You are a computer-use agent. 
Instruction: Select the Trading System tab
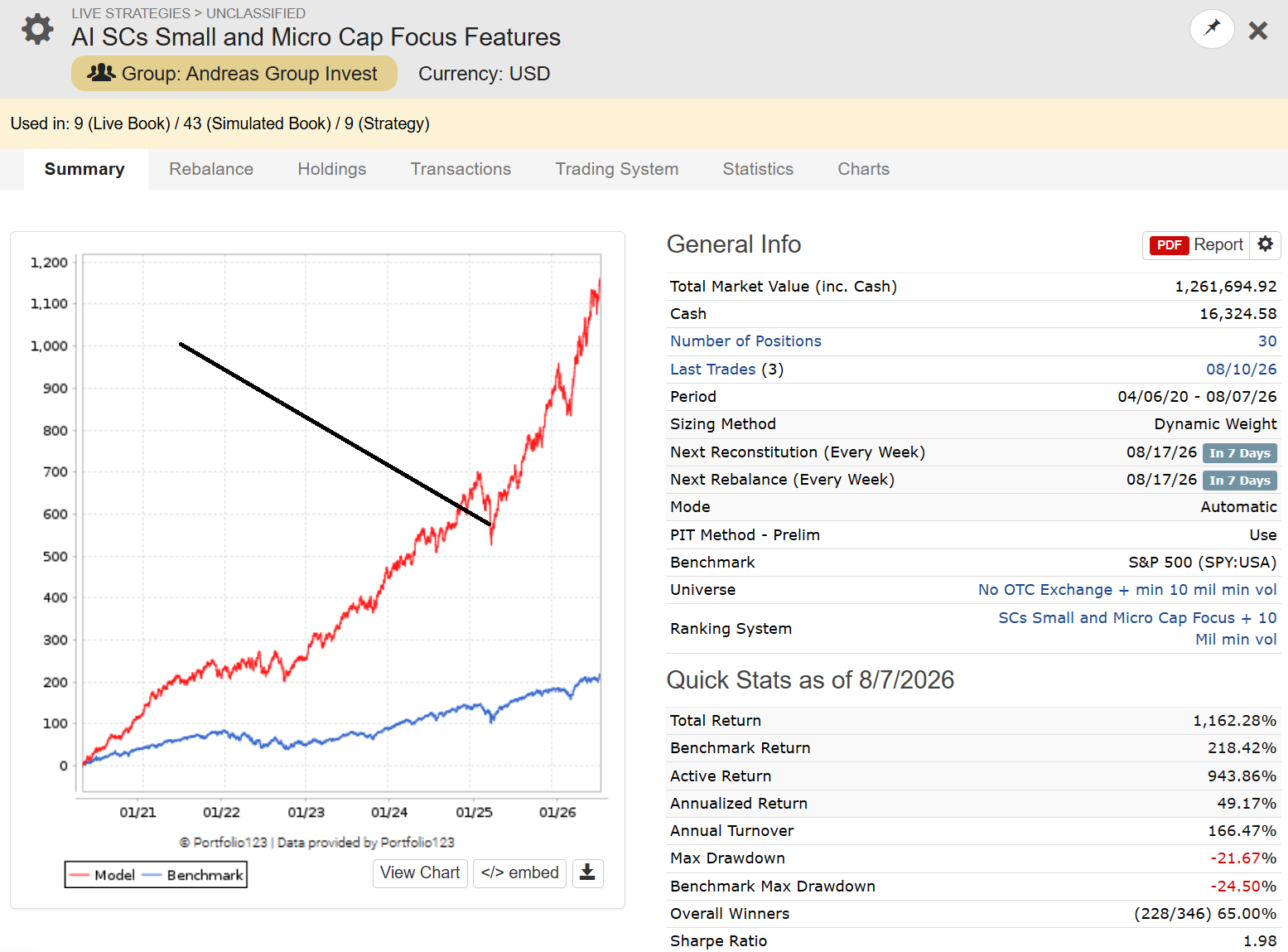(617, 169)
